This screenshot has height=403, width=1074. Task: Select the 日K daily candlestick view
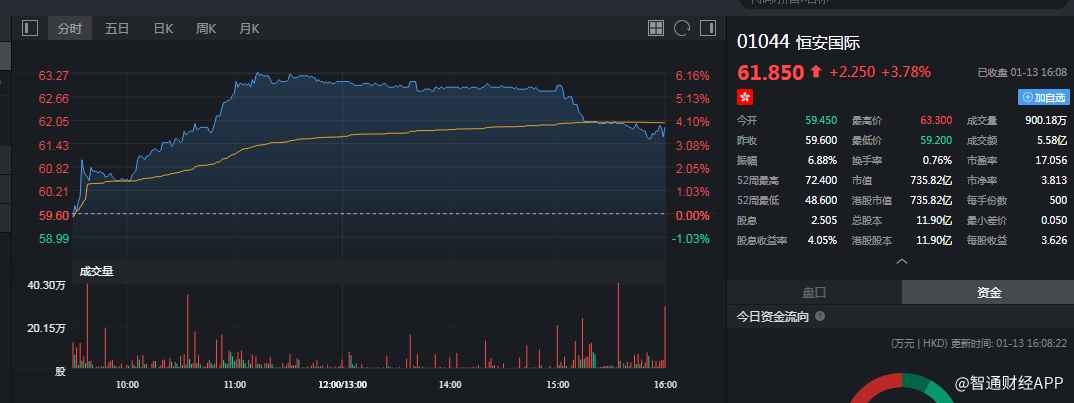coord(163,28)
